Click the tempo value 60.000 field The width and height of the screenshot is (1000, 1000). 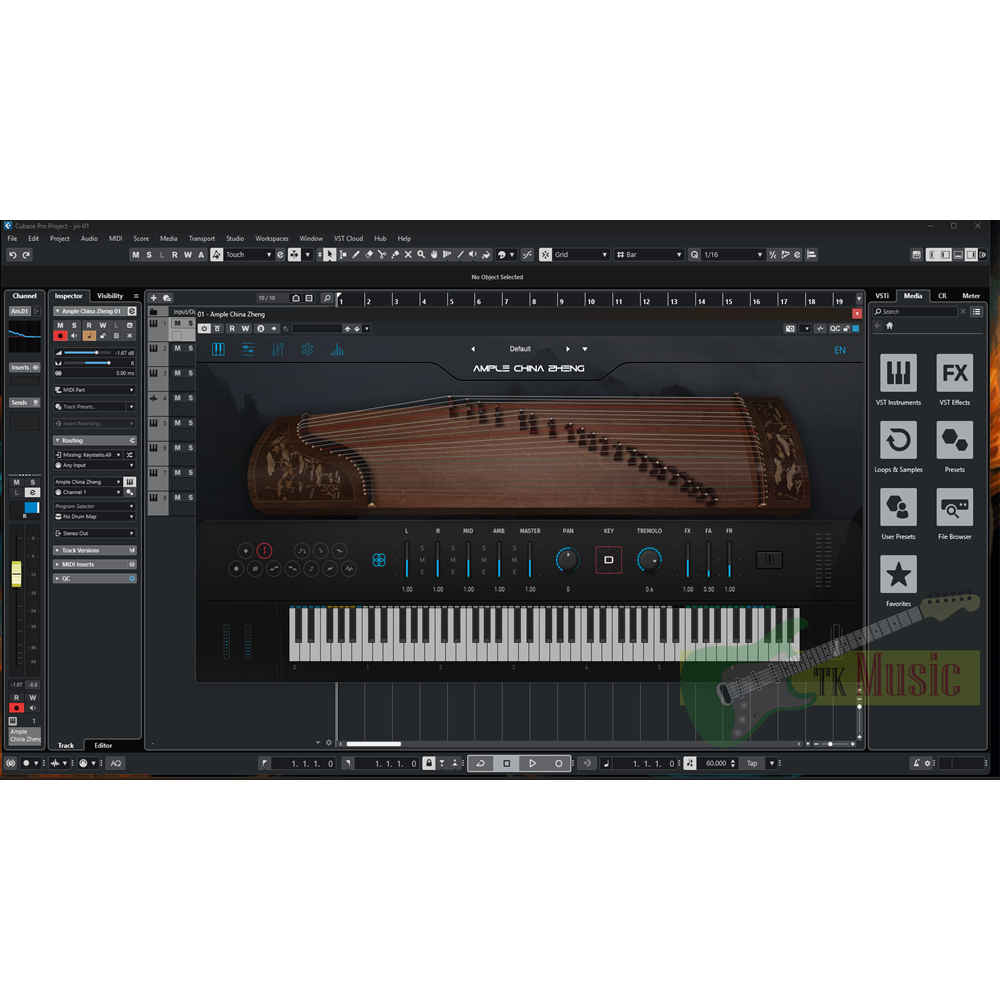(x=716, y=763)
